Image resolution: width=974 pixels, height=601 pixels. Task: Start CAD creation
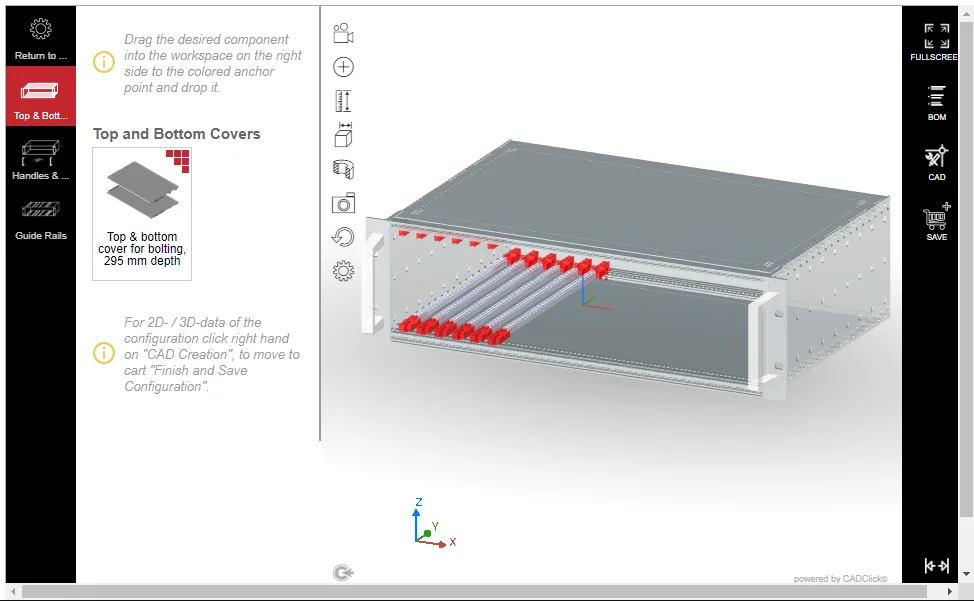coord(936,161)
